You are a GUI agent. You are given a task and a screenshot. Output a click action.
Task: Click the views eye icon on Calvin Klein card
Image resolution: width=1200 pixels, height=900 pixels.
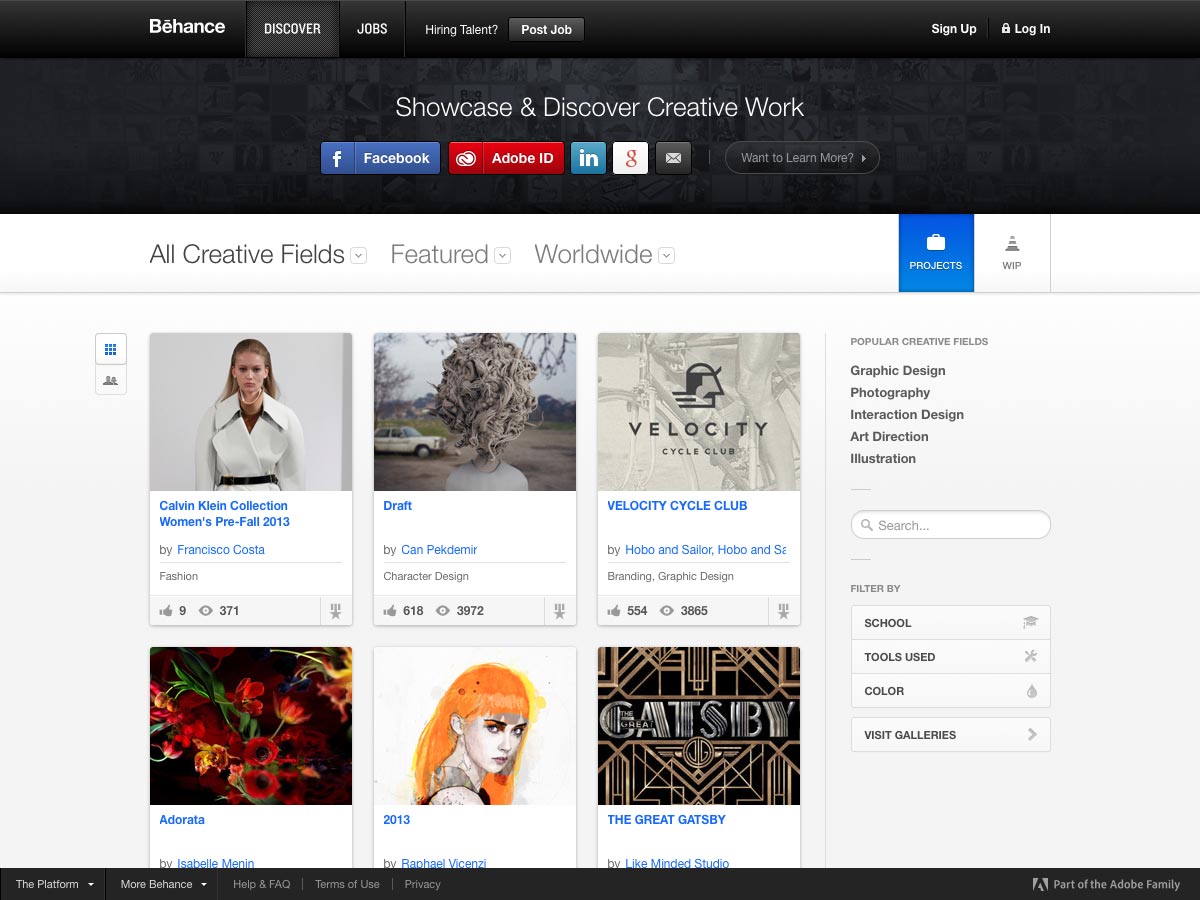[x=206, y=610]
